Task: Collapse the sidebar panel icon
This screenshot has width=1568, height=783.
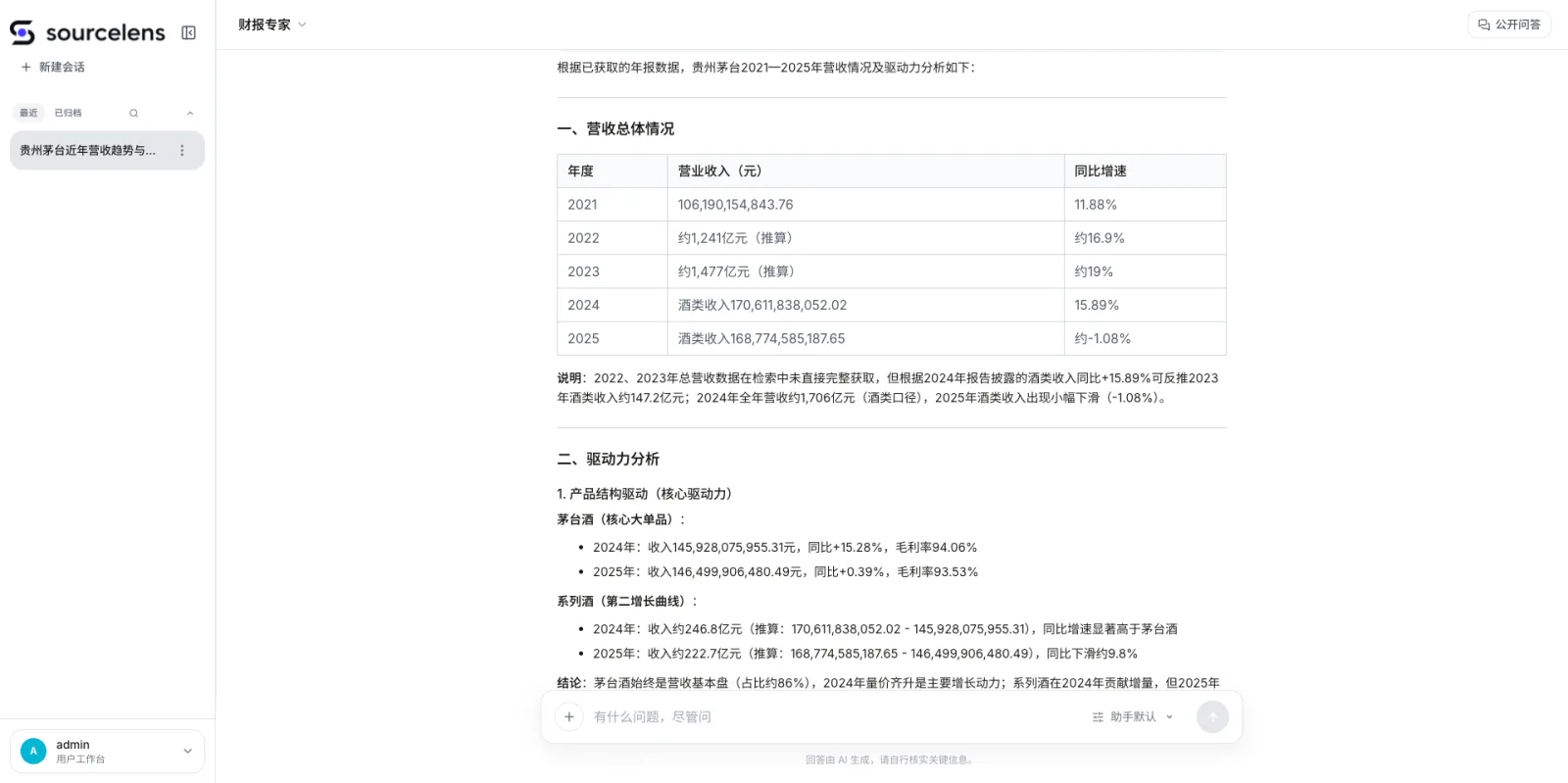Action: pos(189,33)
